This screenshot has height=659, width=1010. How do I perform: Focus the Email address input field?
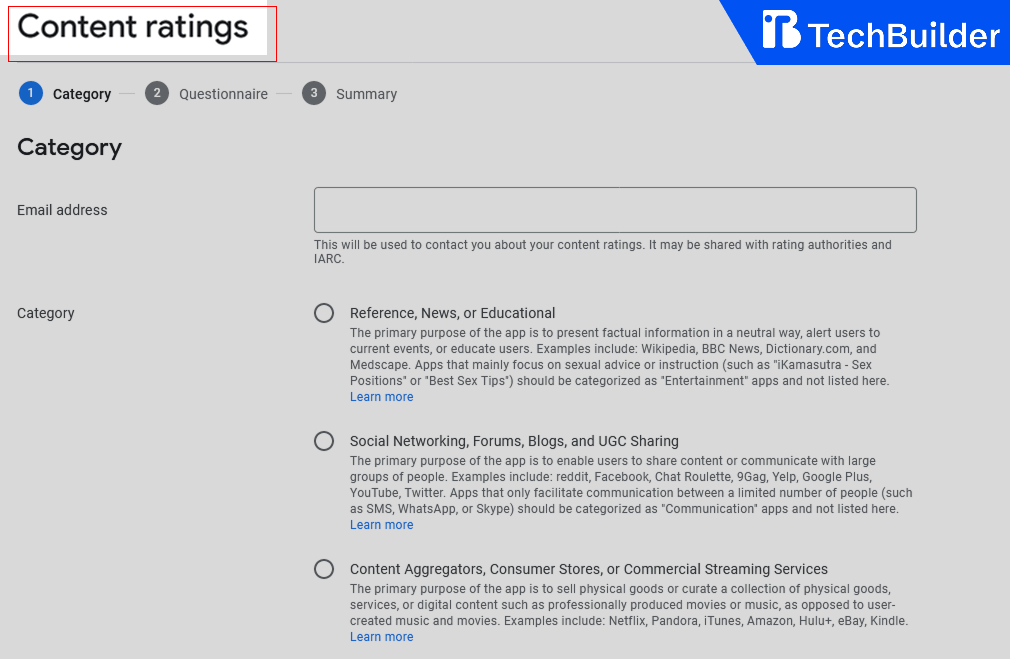point(615,210)
